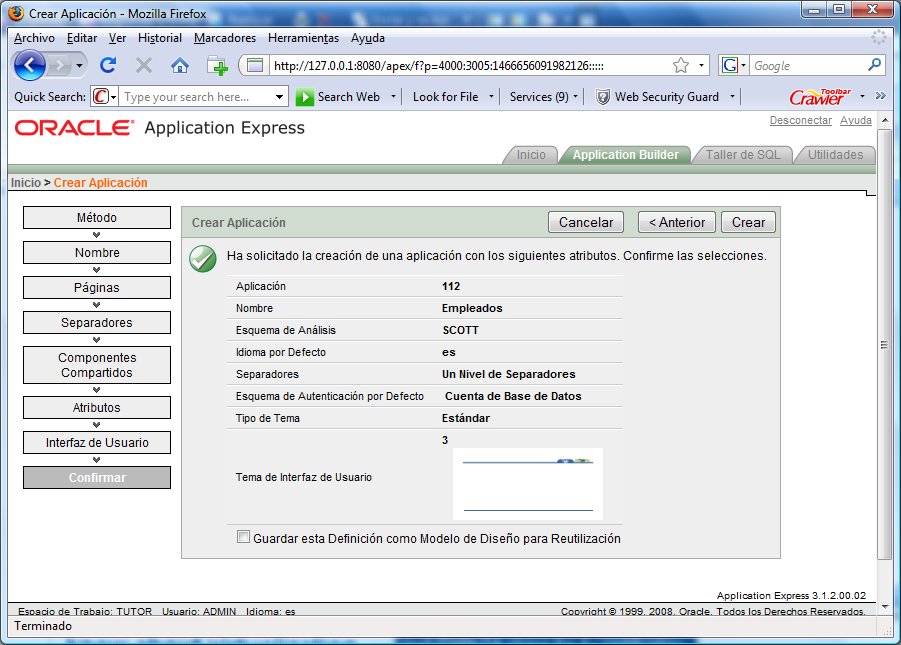The width and height of the screenshot is (901, 645).
Task: Select the Application Builder tab
Action: point(625,155)
